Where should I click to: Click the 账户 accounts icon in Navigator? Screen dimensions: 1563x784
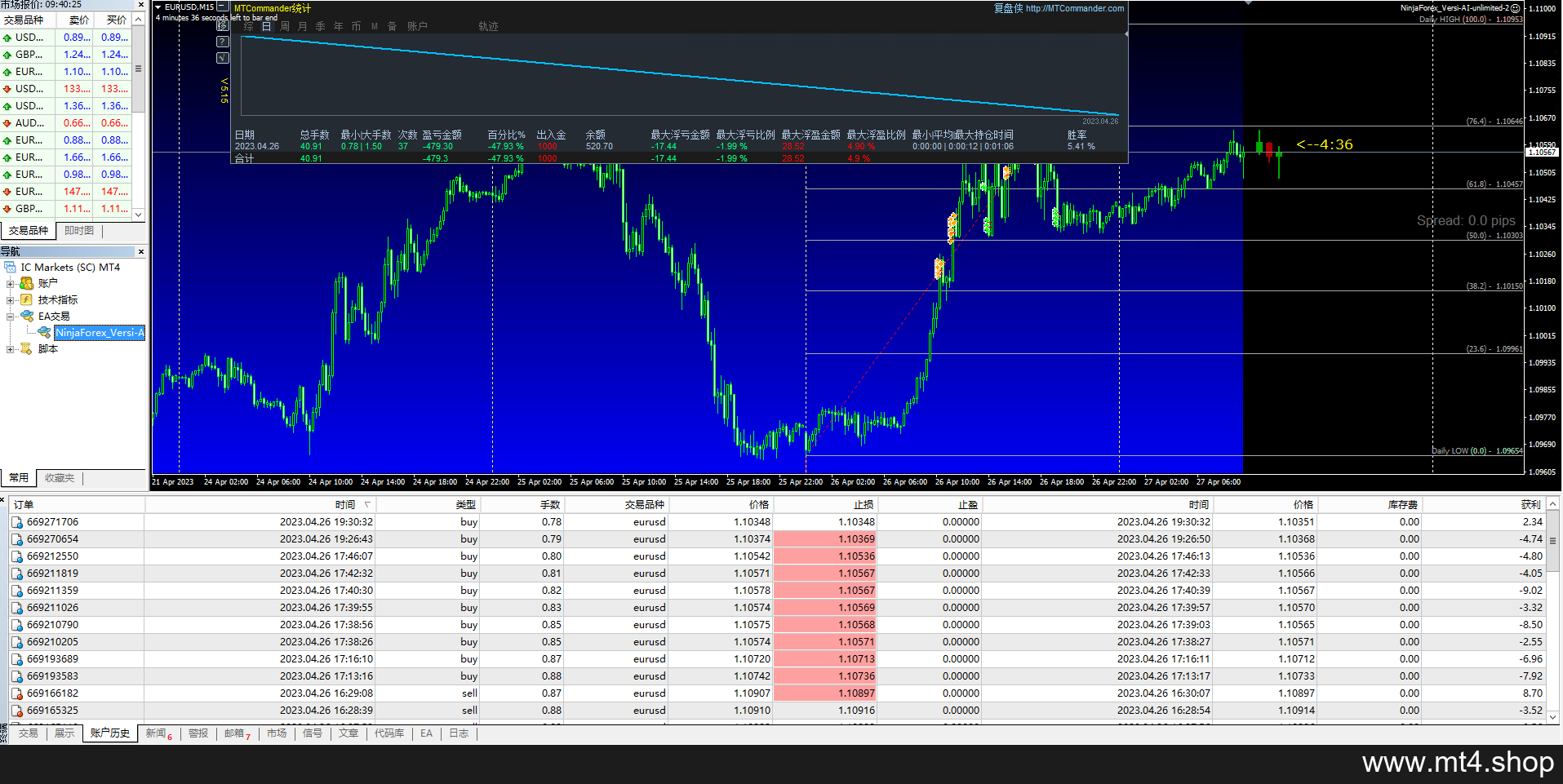coord(26,283)
